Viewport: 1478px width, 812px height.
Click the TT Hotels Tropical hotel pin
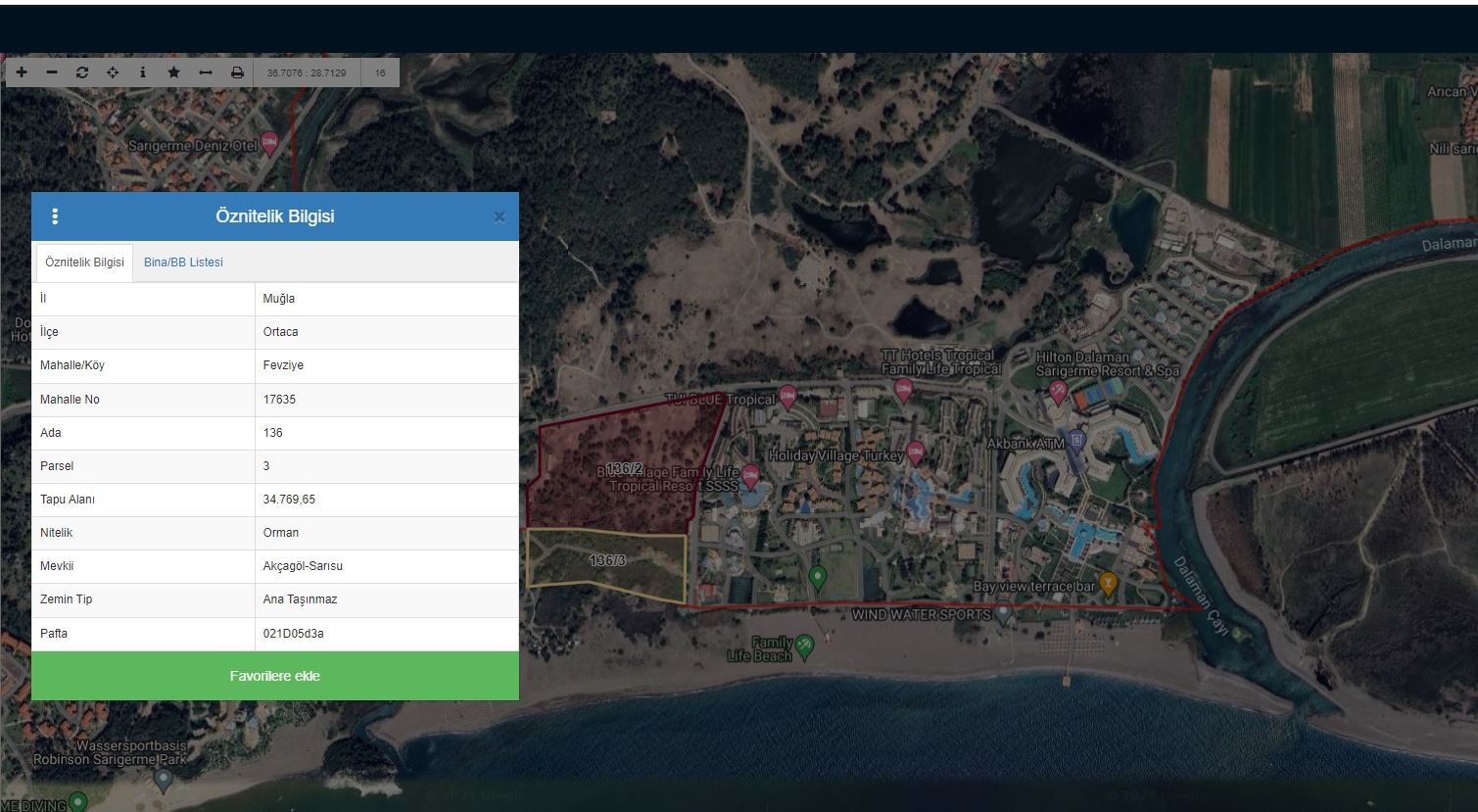903,391
